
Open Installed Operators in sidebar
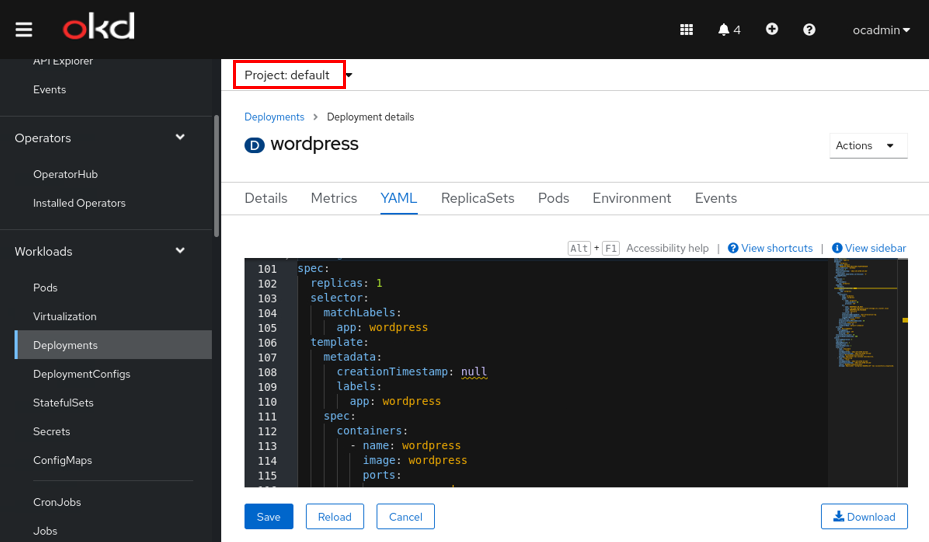(x=79, y=203)
